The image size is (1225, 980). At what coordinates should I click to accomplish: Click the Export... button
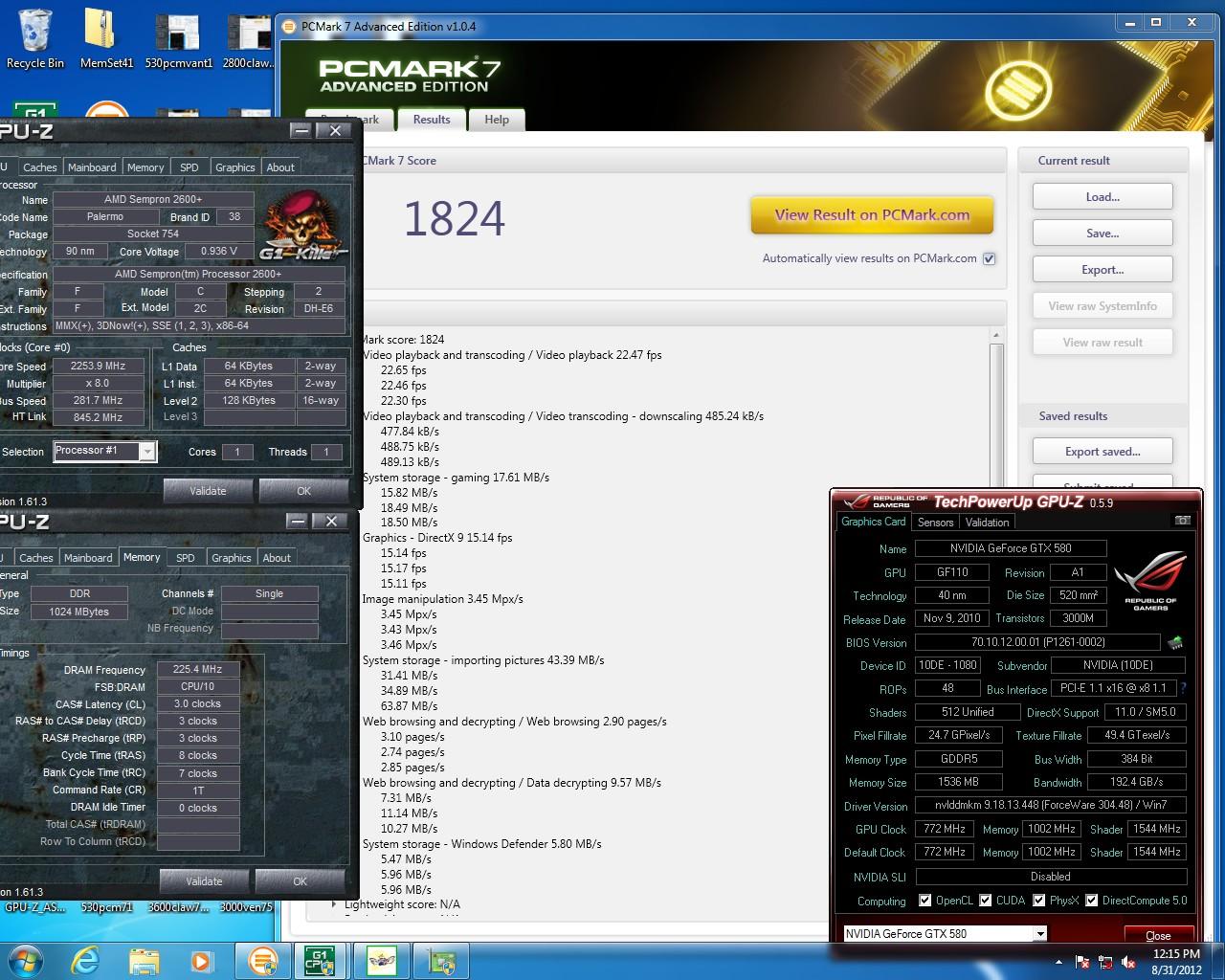pyautogui.click(x=1102, y=269)
